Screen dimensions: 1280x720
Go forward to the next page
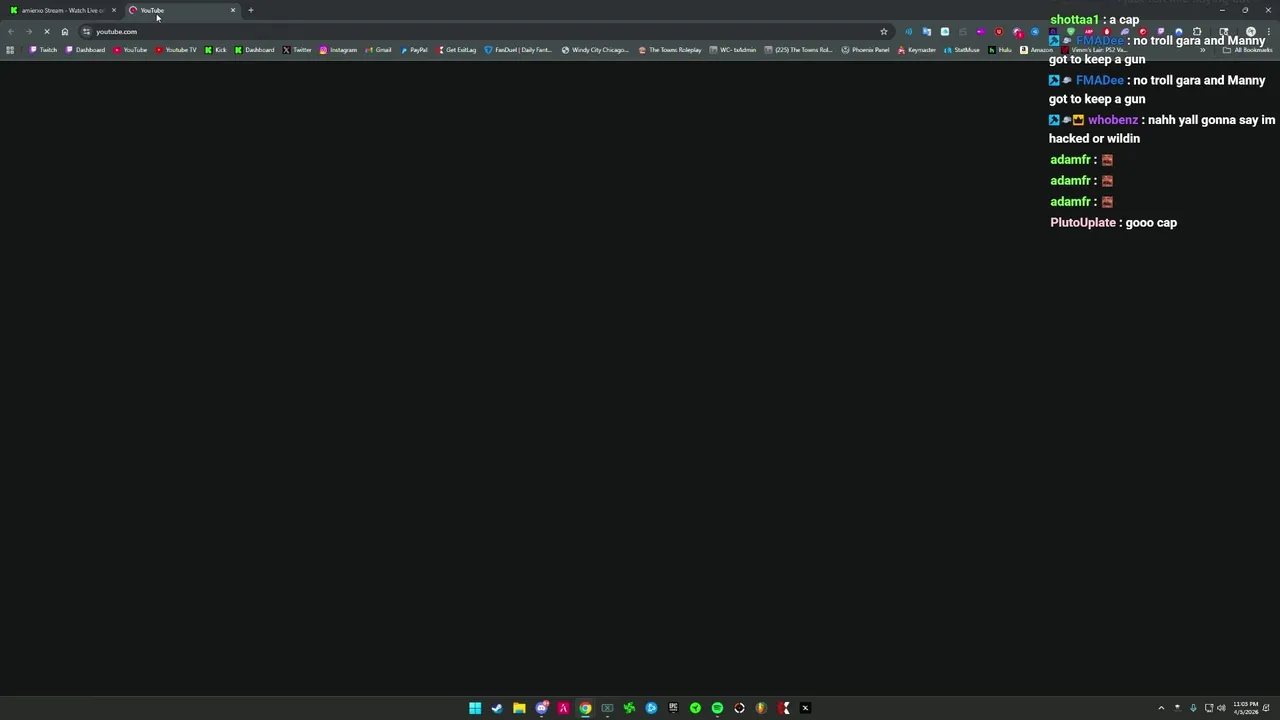point(29,32)
